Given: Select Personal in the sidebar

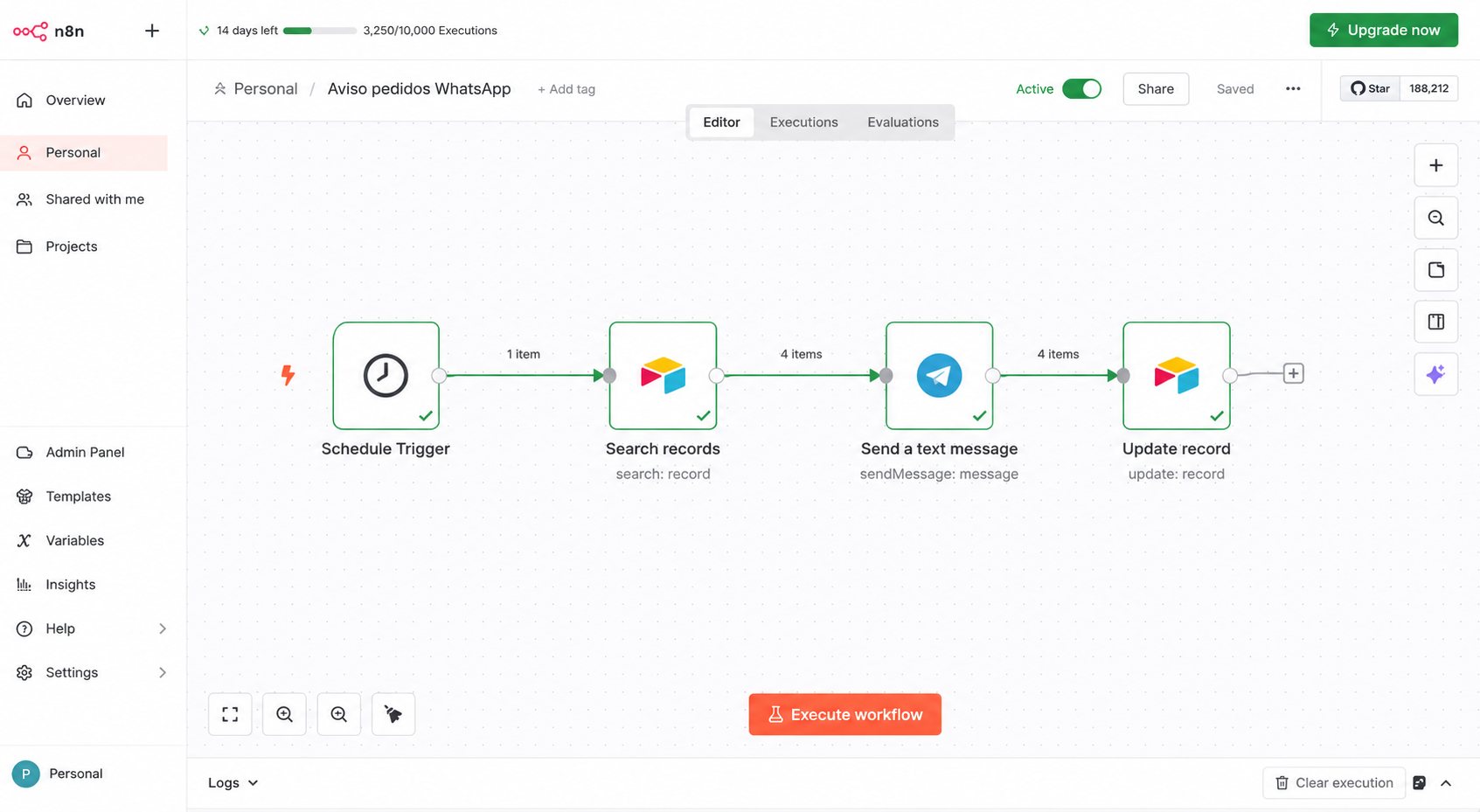Looking at the screenshot, I should (84, 153).
